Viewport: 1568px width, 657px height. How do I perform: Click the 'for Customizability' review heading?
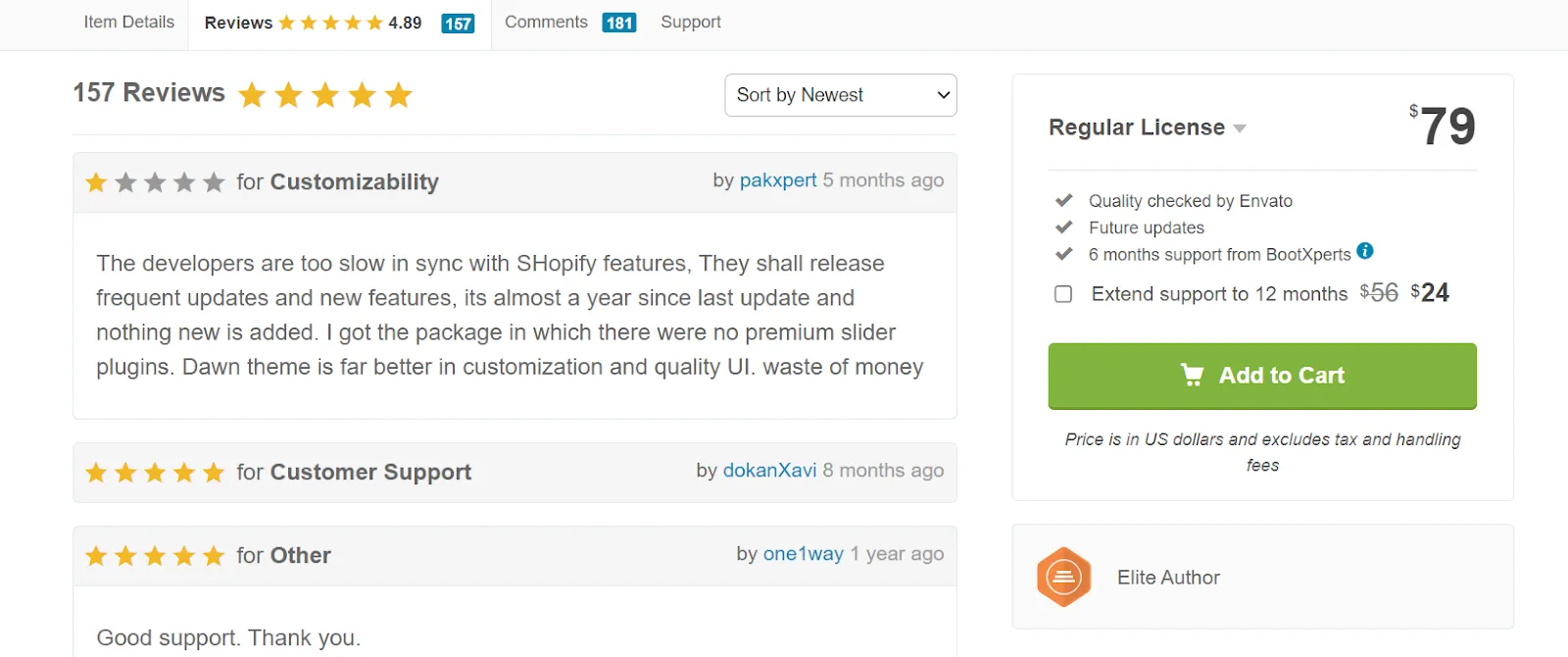(338, 182)
